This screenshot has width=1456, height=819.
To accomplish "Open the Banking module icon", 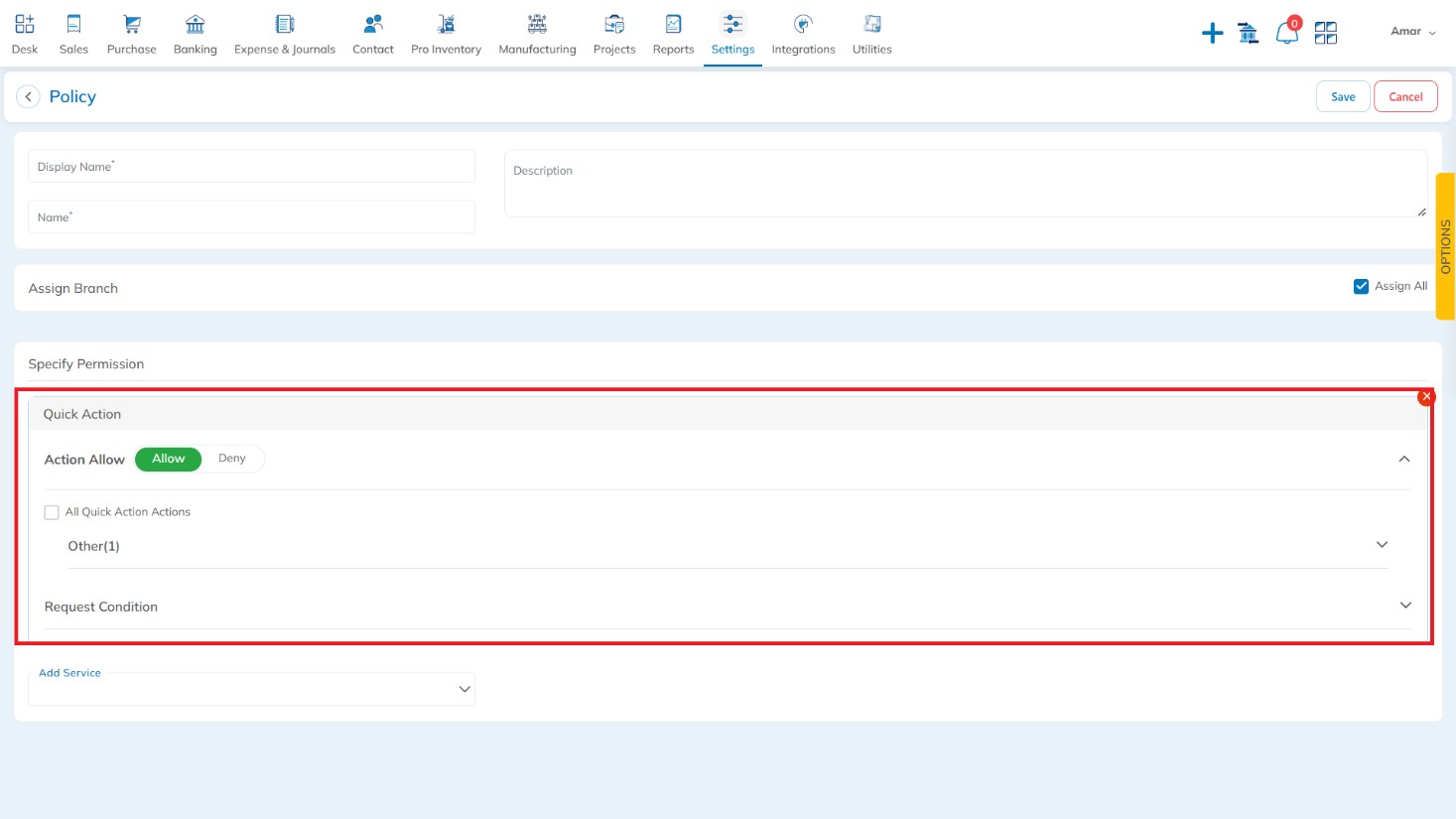I will tap(196, 24).
